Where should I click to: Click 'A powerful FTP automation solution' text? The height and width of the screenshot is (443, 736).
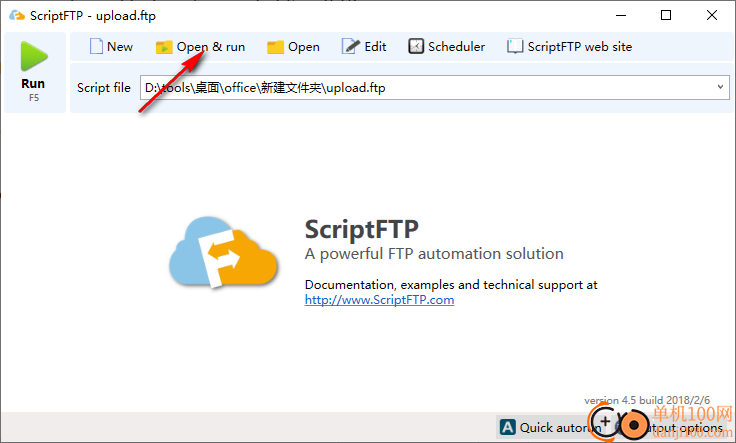pos(434,254)
